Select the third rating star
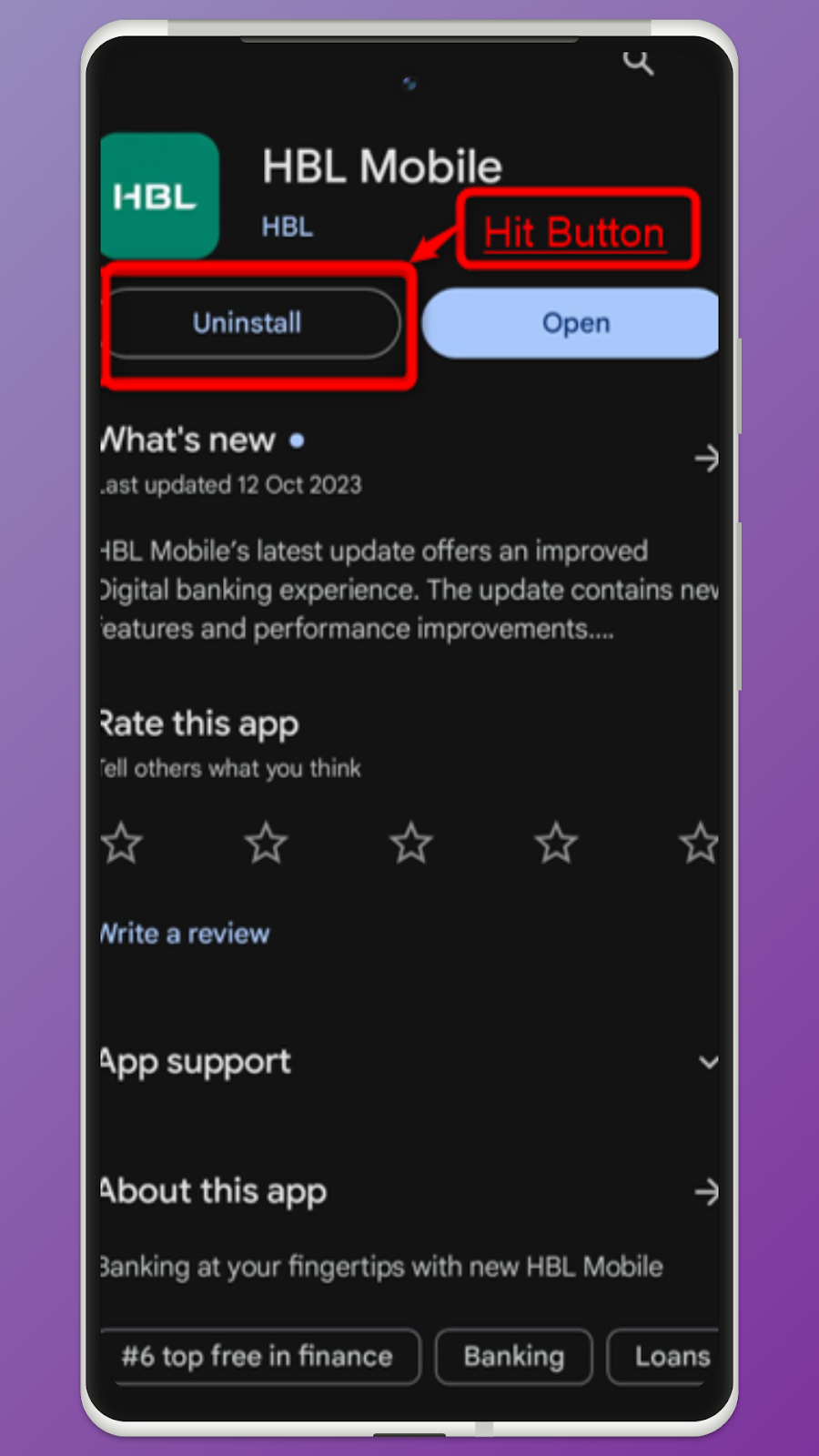This screenshot has height=1456, width=819. pos(411,843)
